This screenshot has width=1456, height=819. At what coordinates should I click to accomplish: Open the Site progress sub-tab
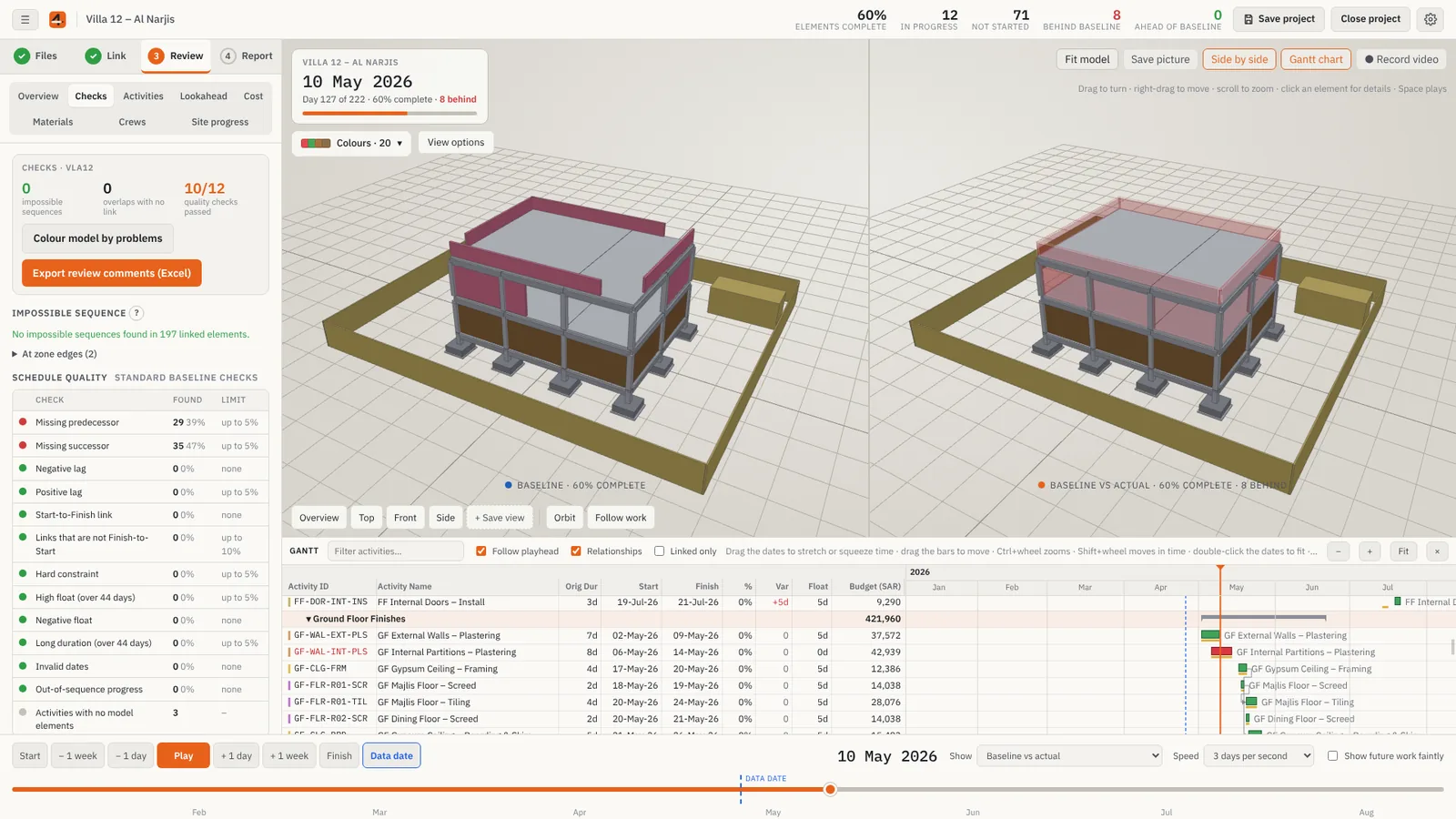[220, 122]
